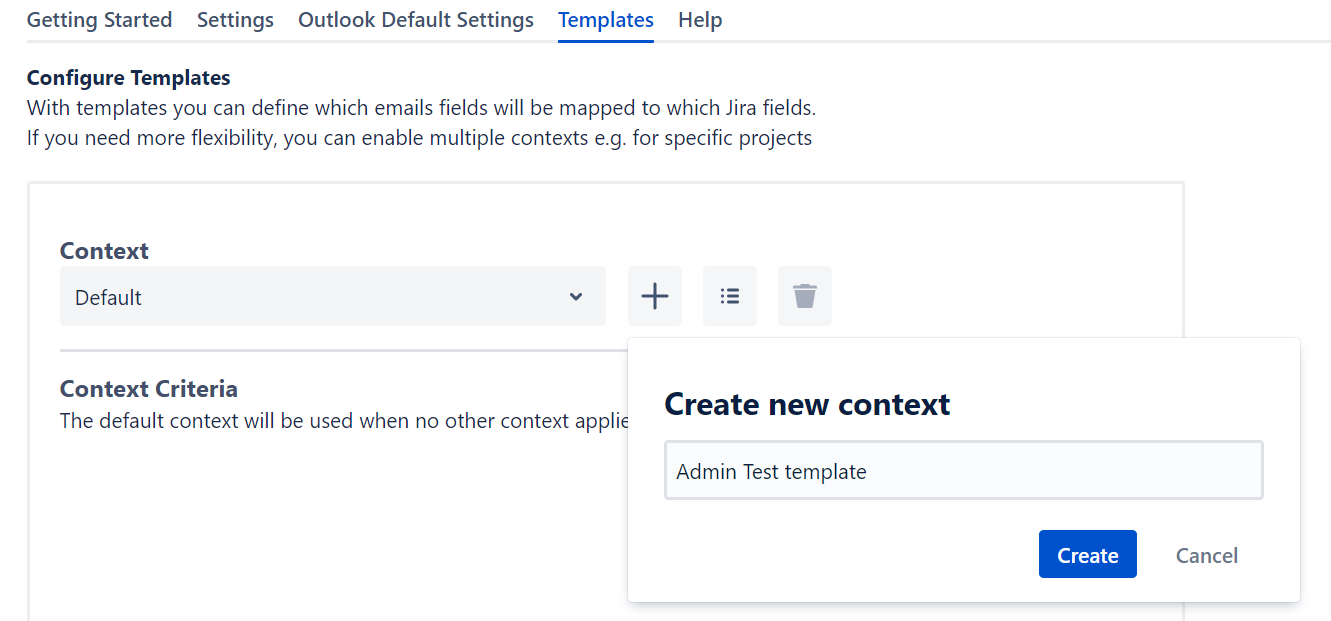Viewport: 1331px width, 621px height.
Task: Go to Outlook Default Settings tab
Action: coord(416,20)
